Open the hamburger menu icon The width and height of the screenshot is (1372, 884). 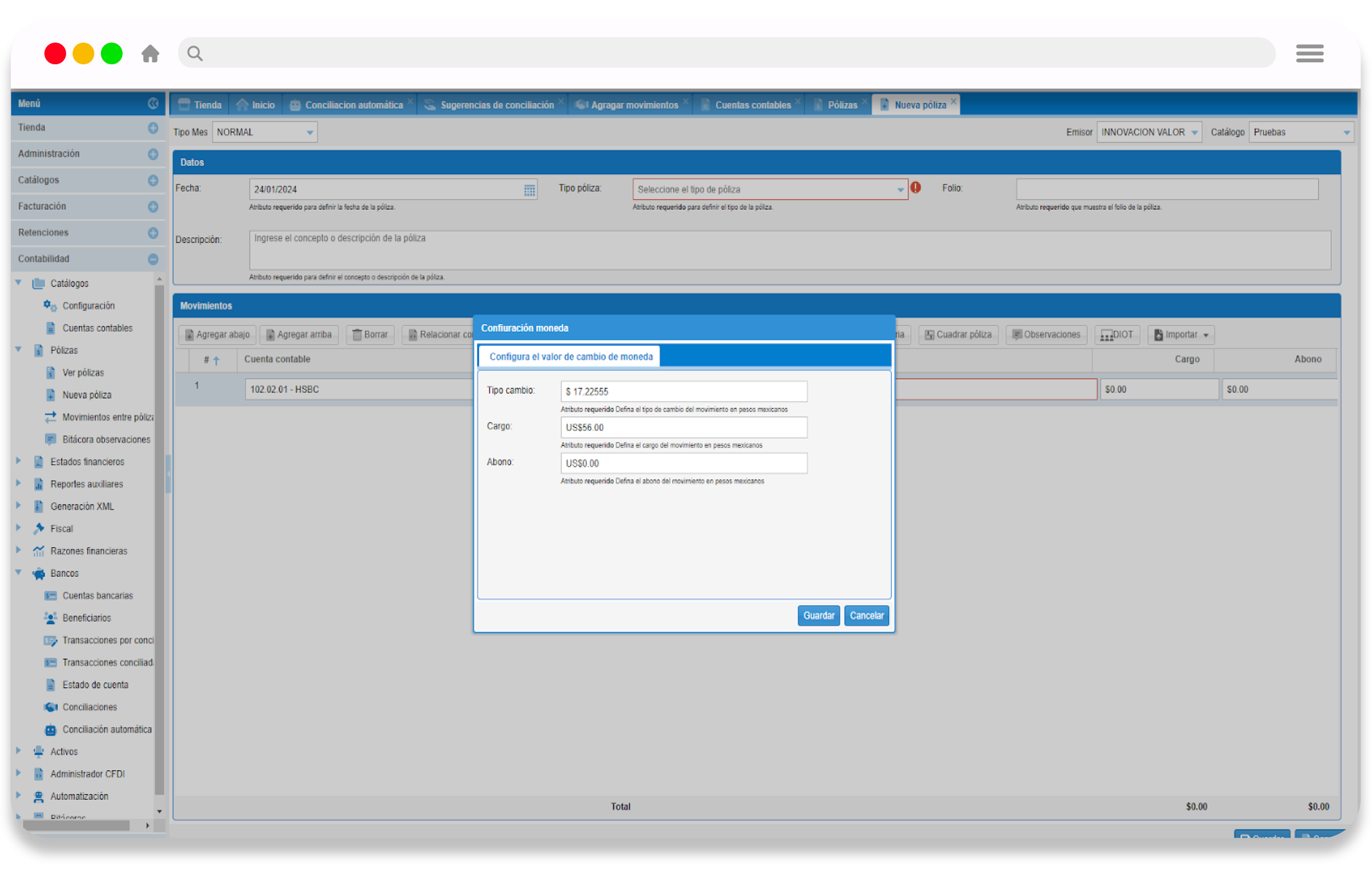[x=1309, y=53]
